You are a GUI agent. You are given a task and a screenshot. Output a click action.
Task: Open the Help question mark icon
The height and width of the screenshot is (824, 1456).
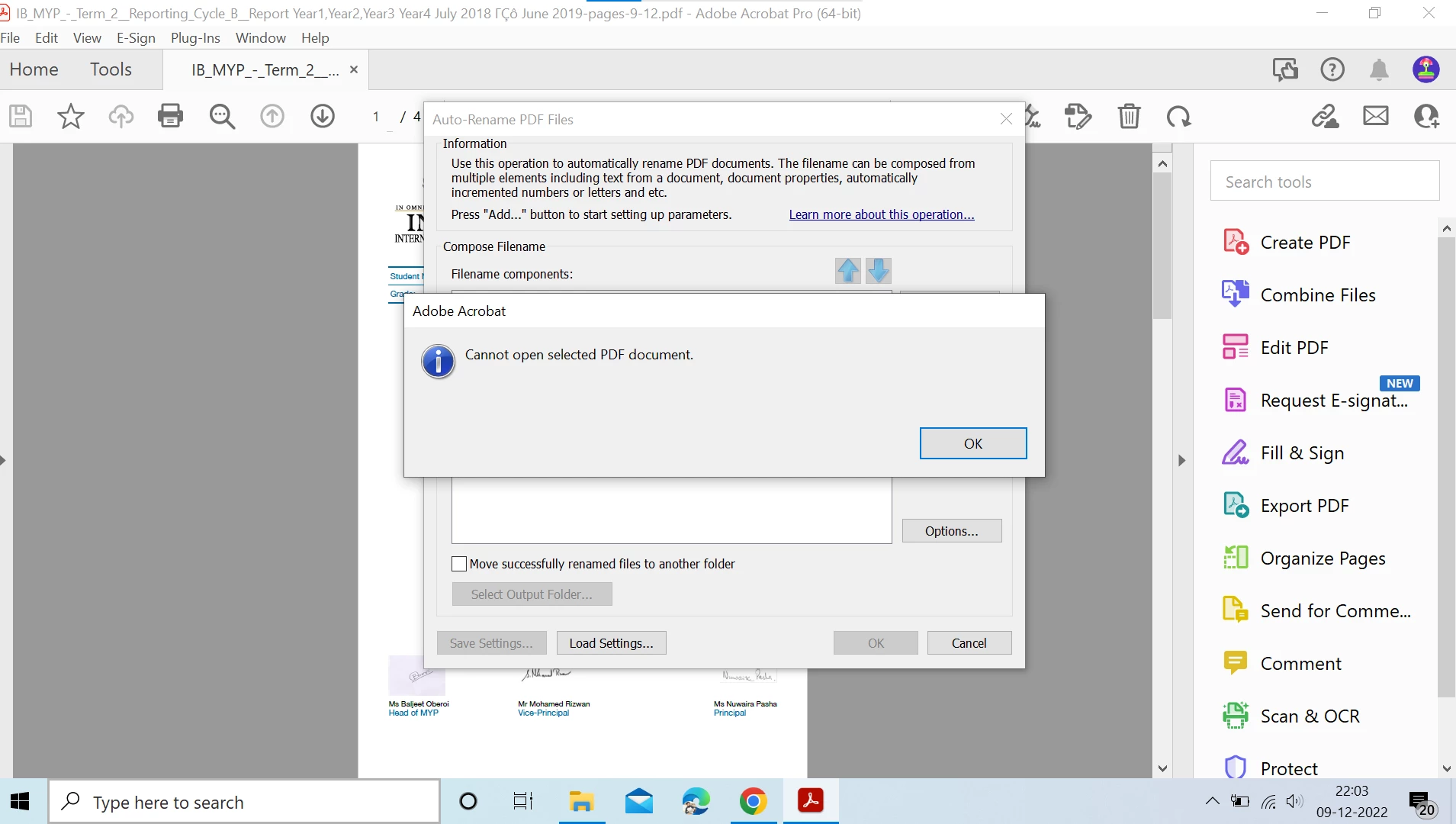(x=1332, y=69)
